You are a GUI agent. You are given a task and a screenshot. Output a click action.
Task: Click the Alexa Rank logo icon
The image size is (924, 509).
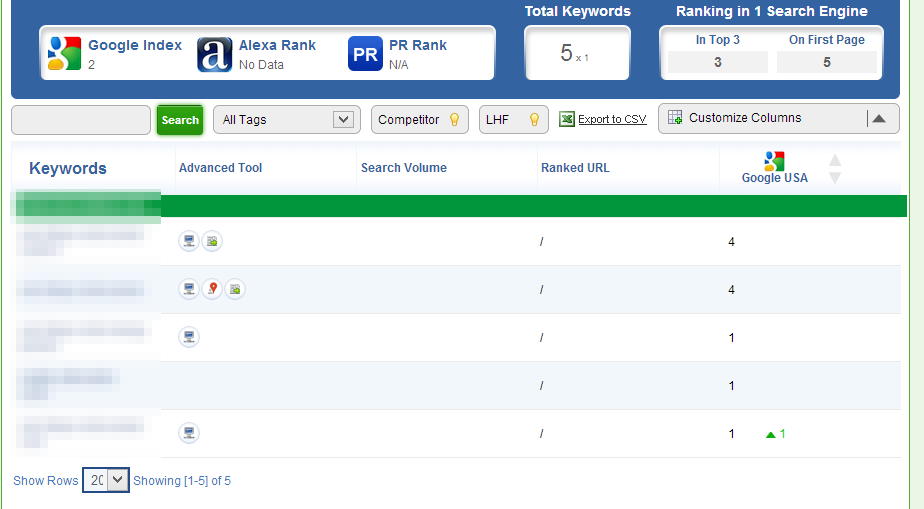point(214,54)
